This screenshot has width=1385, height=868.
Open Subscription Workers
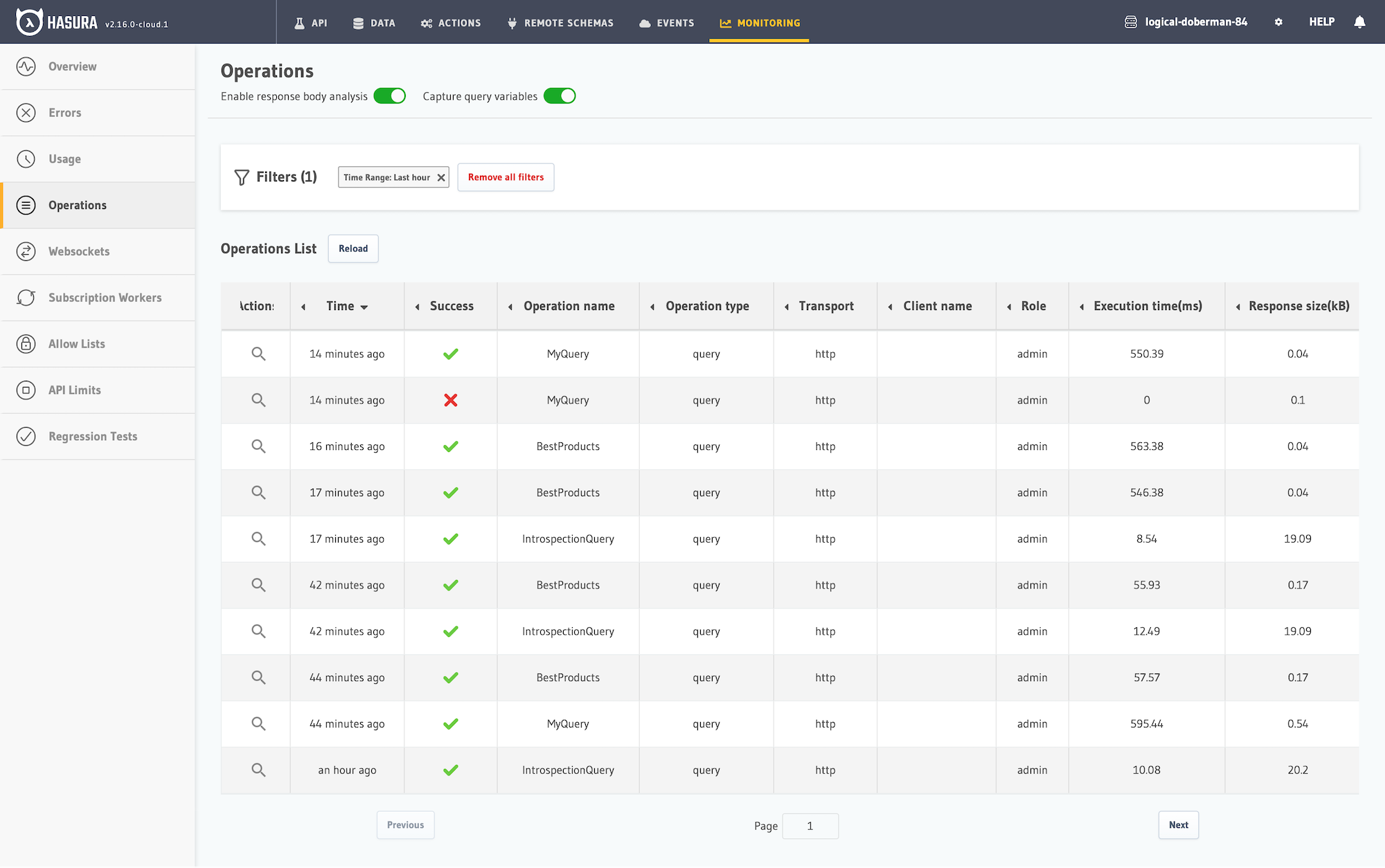(105, 298)
